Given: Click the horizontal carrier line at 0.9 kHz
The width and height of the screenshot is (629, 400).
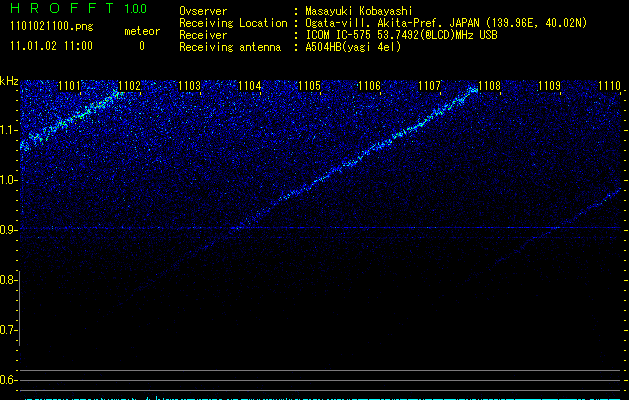Looking at the screenshot, I should click(321, 228).
